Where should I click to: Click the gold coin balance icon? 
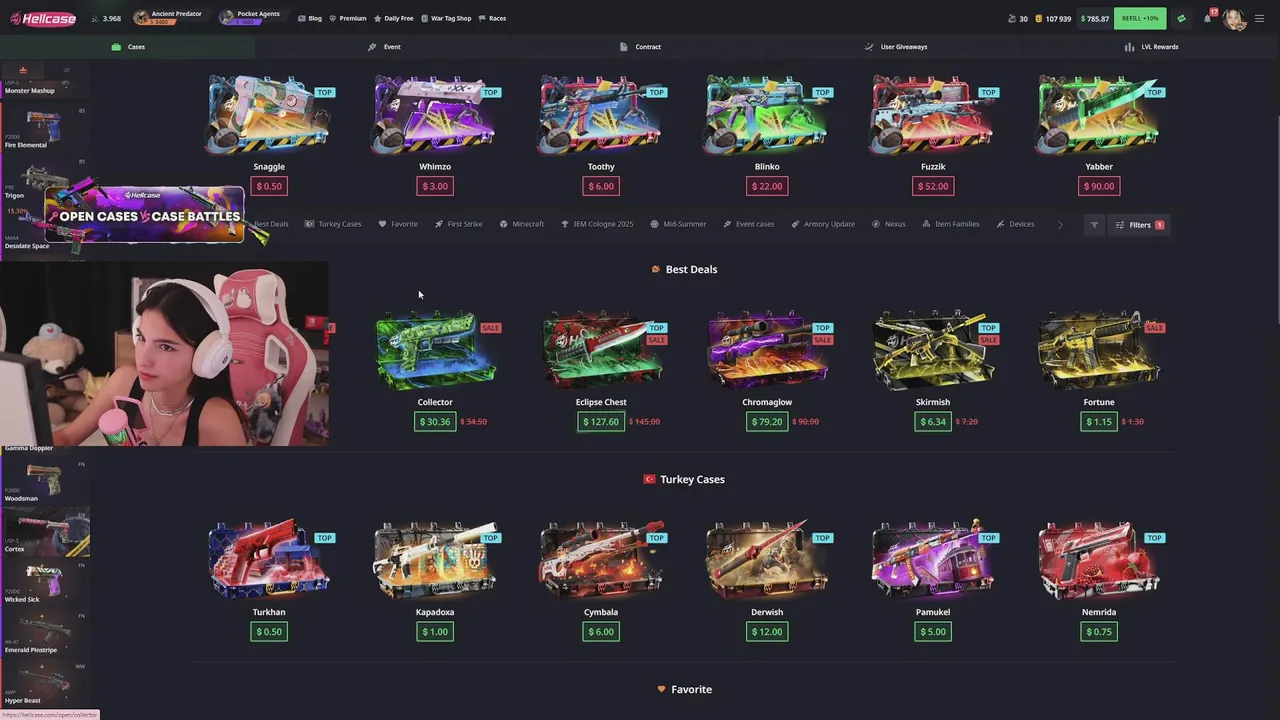[1039, 18]
